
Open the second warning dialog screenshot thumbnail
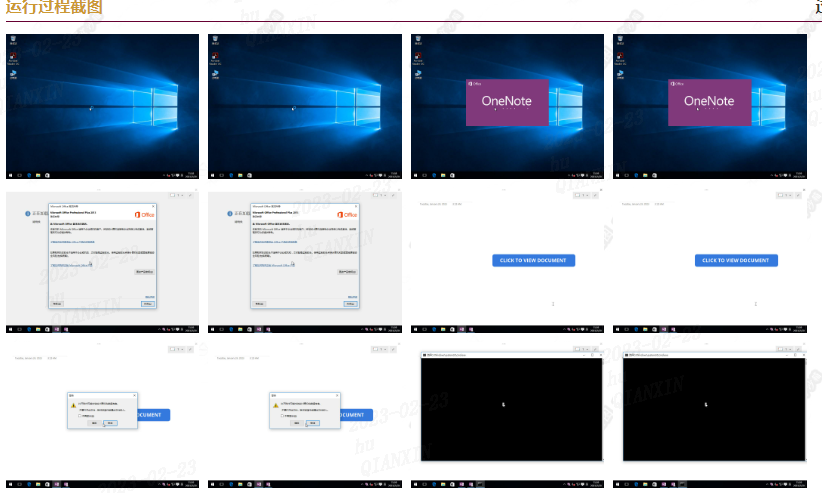click(305, 415)
